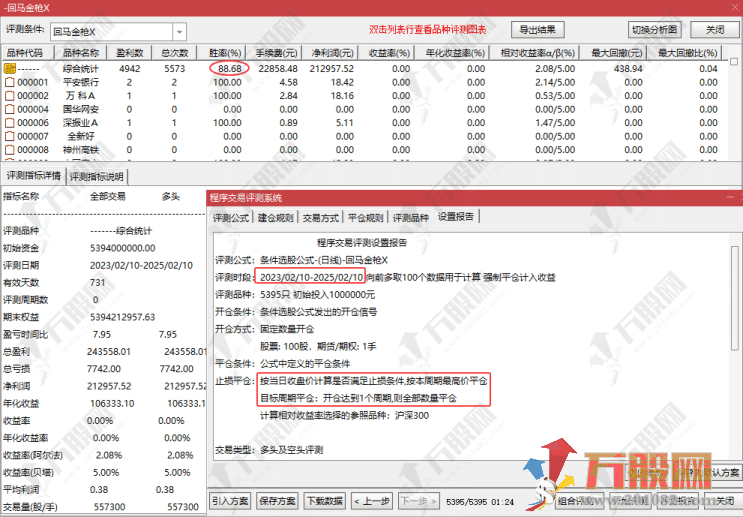The image size is (743, 517).
Task: Open the 评测品种 tab
Action: (x=410, y=218)
